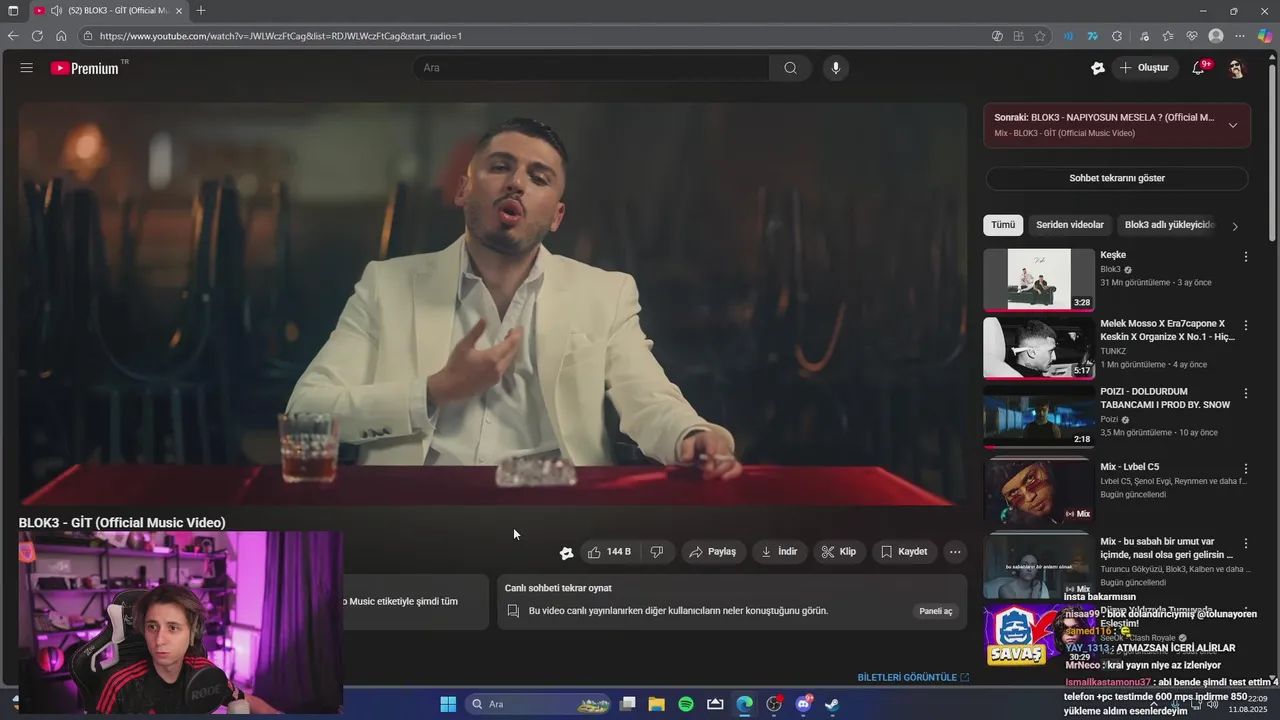Download the video with İndir button

pos(779,552)
